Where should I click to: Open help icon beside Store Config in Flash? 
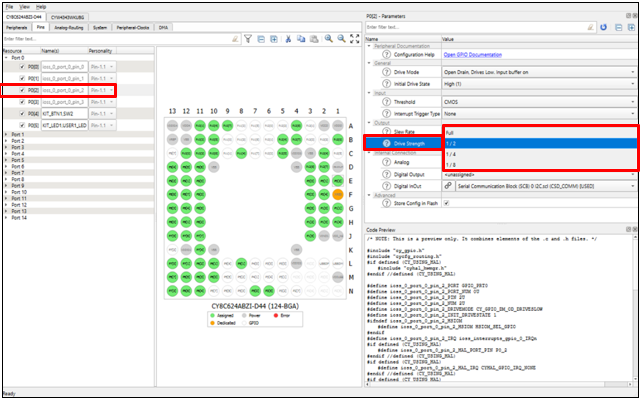click(386, 203)
